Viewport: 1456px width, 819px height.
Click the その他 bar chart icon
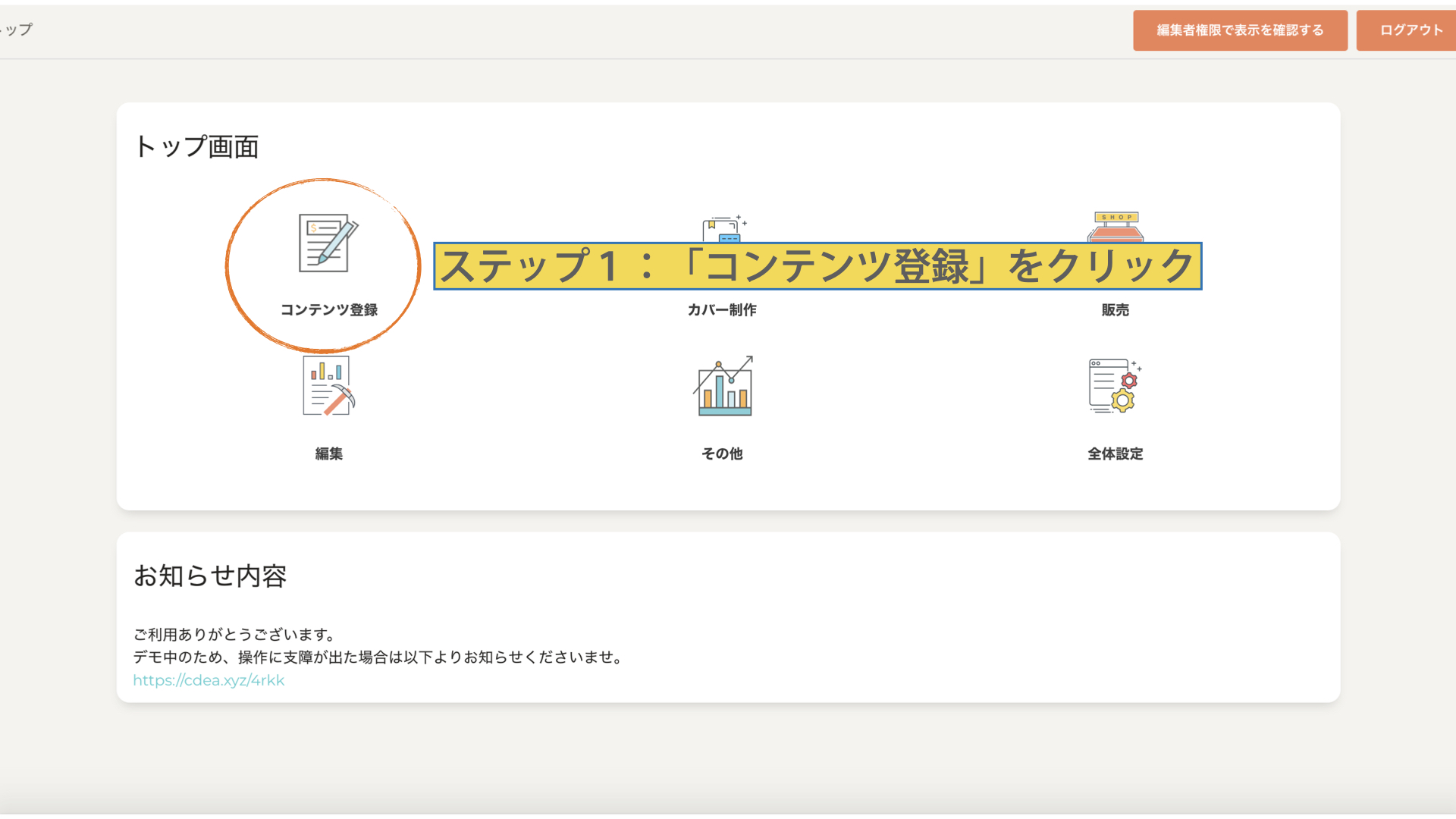tap(723, 386)
